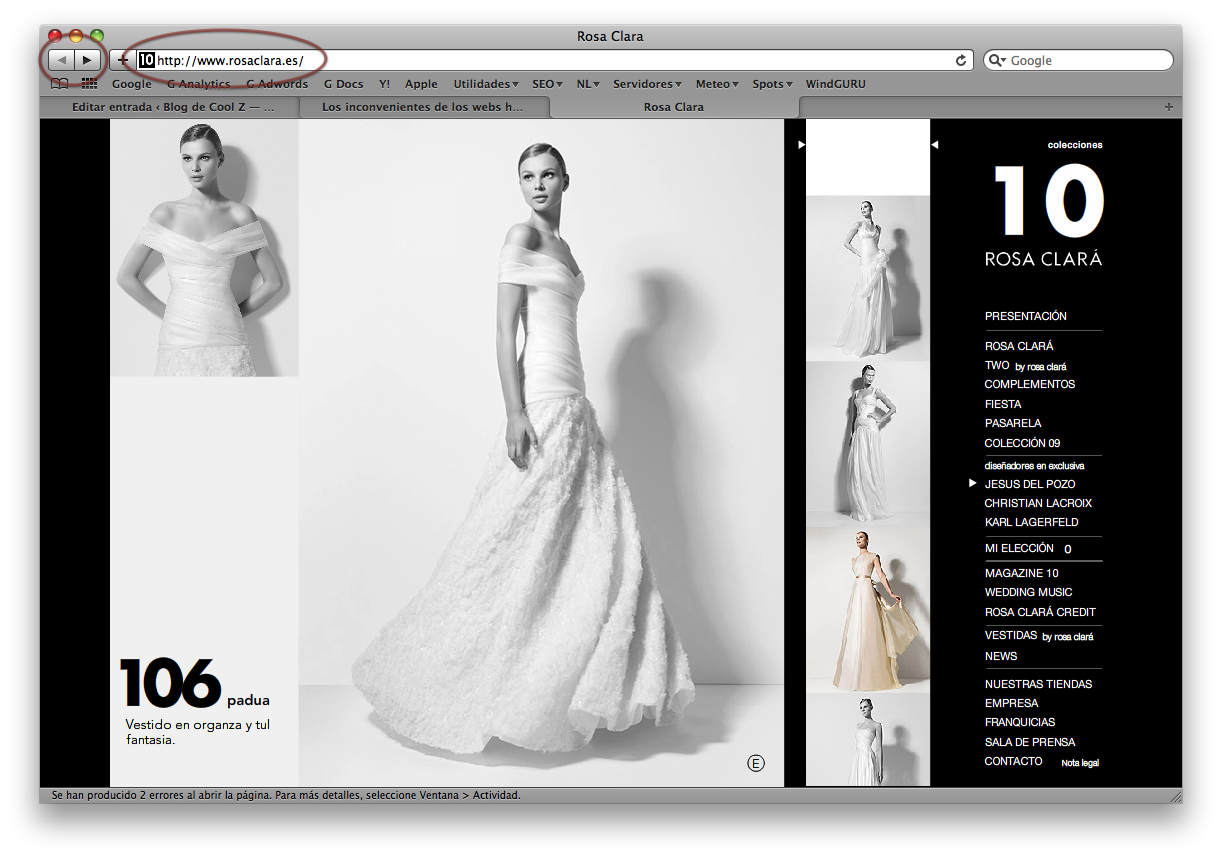Expand the Spots bookmarks folder

772,84
